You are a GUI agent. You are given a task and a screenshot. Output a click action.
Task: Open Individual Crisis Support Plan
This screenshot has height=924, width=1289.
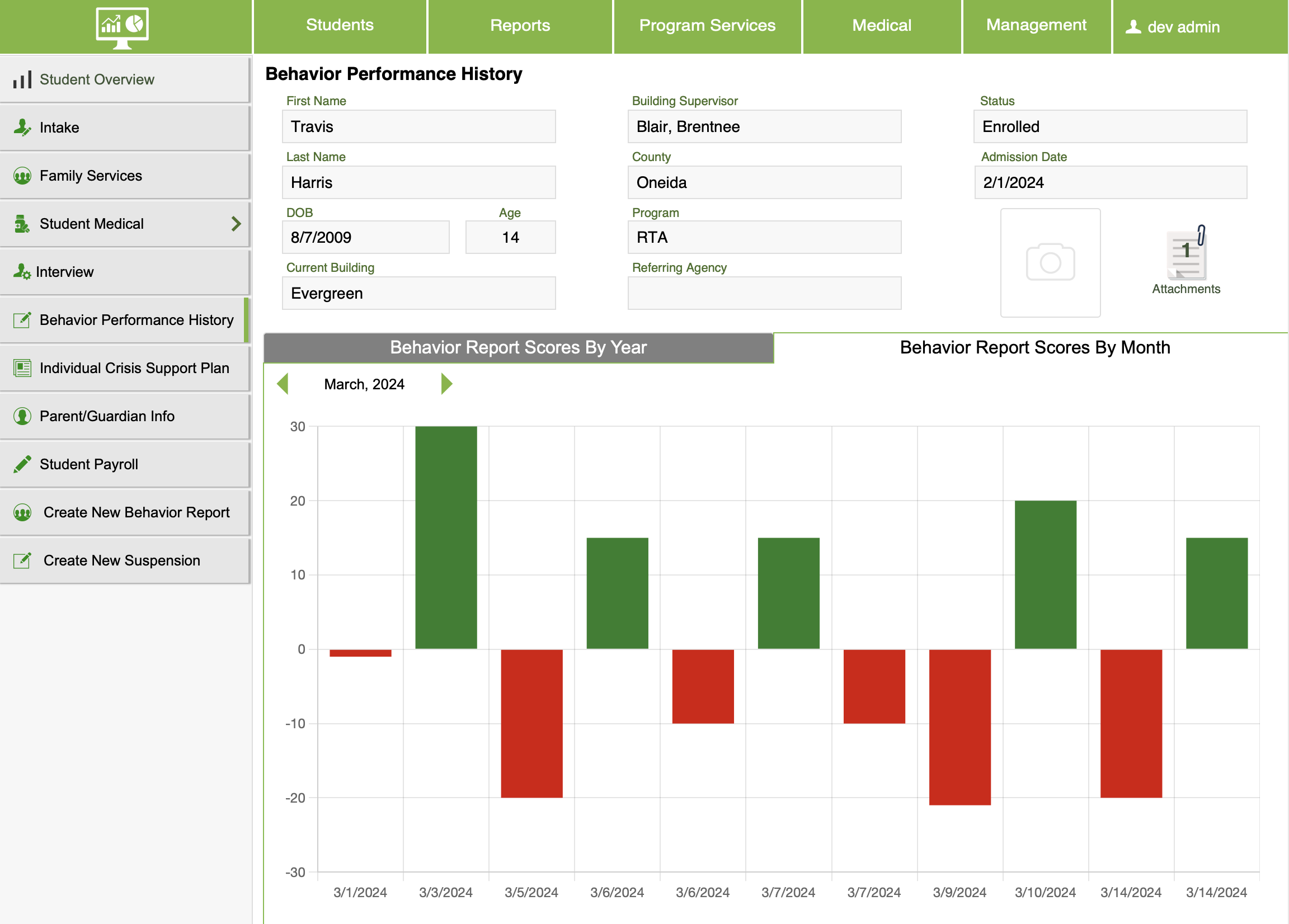pyautogui.click(x=124, y=368)
